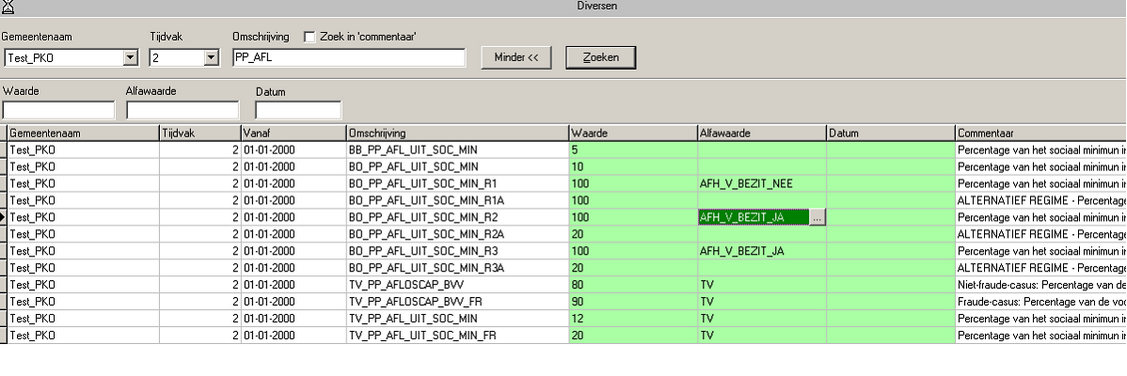Click the Vanaf date in the TV_PP_AFL_UIT_SOC_MIN_FR row
The height and width of the screenshot is (376, 1127).
click(294, 336)
